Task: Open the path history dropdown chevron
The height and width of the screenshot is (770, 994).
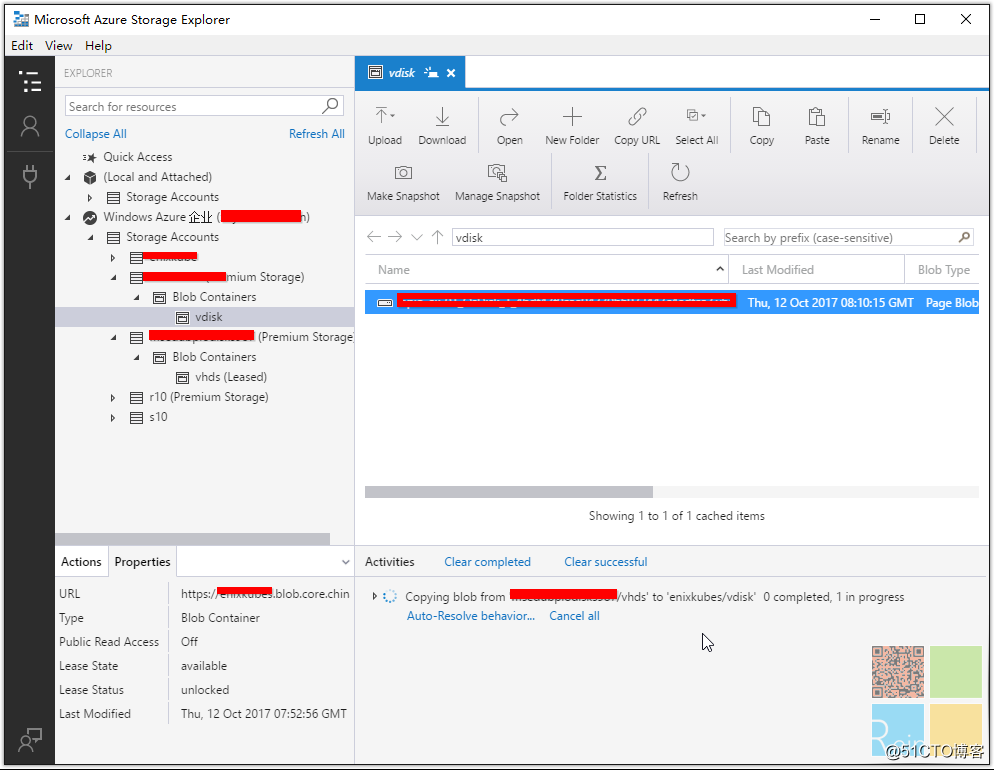Action: pyautogui.click(x=416, y=238)
